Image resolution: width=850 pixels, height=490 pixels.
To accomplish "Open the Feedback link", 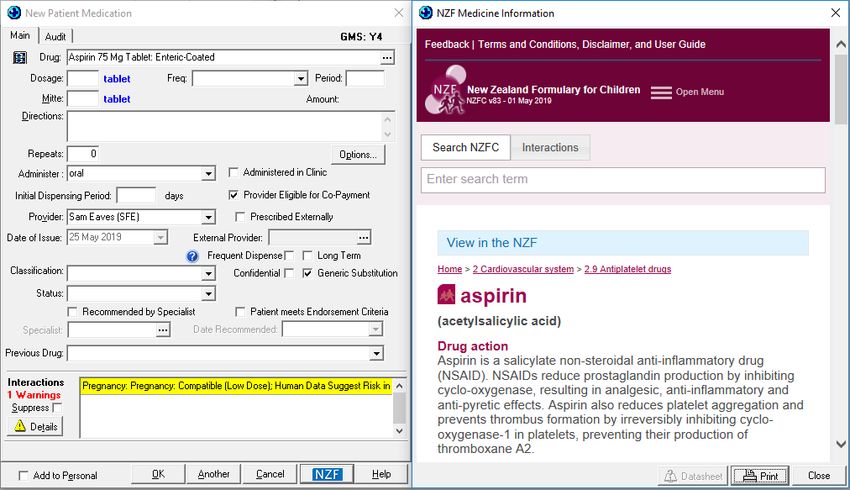I will pos(447,44).
